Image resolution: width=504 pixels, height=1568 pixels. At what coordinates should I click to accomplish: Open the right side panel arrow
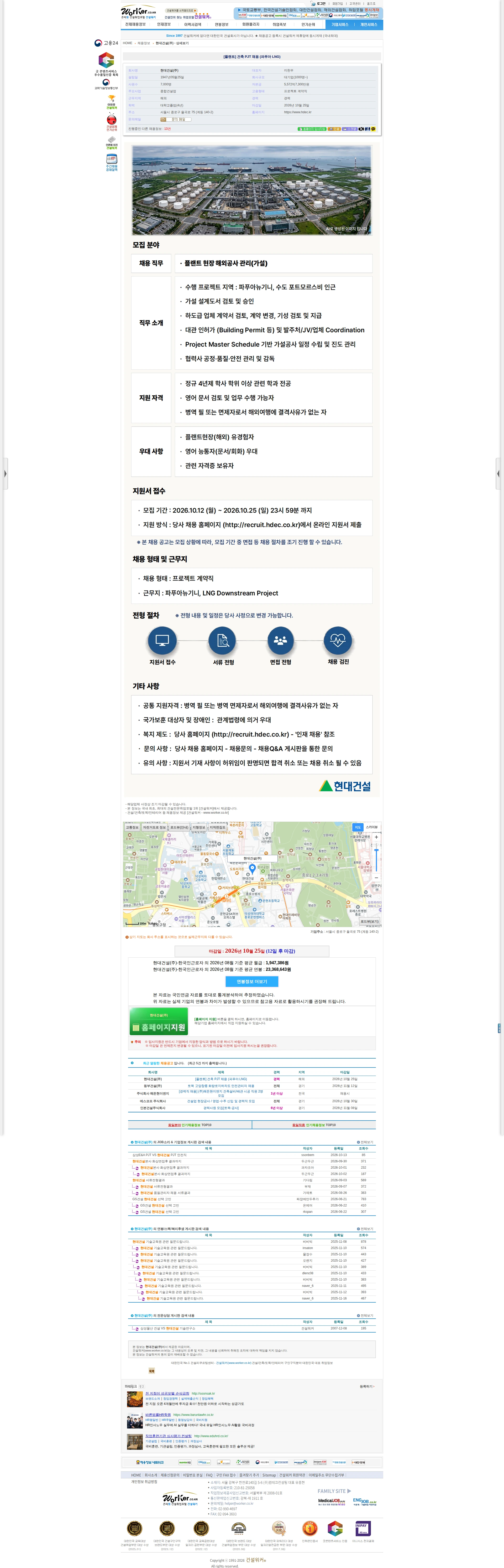click(x=498, y=473)
